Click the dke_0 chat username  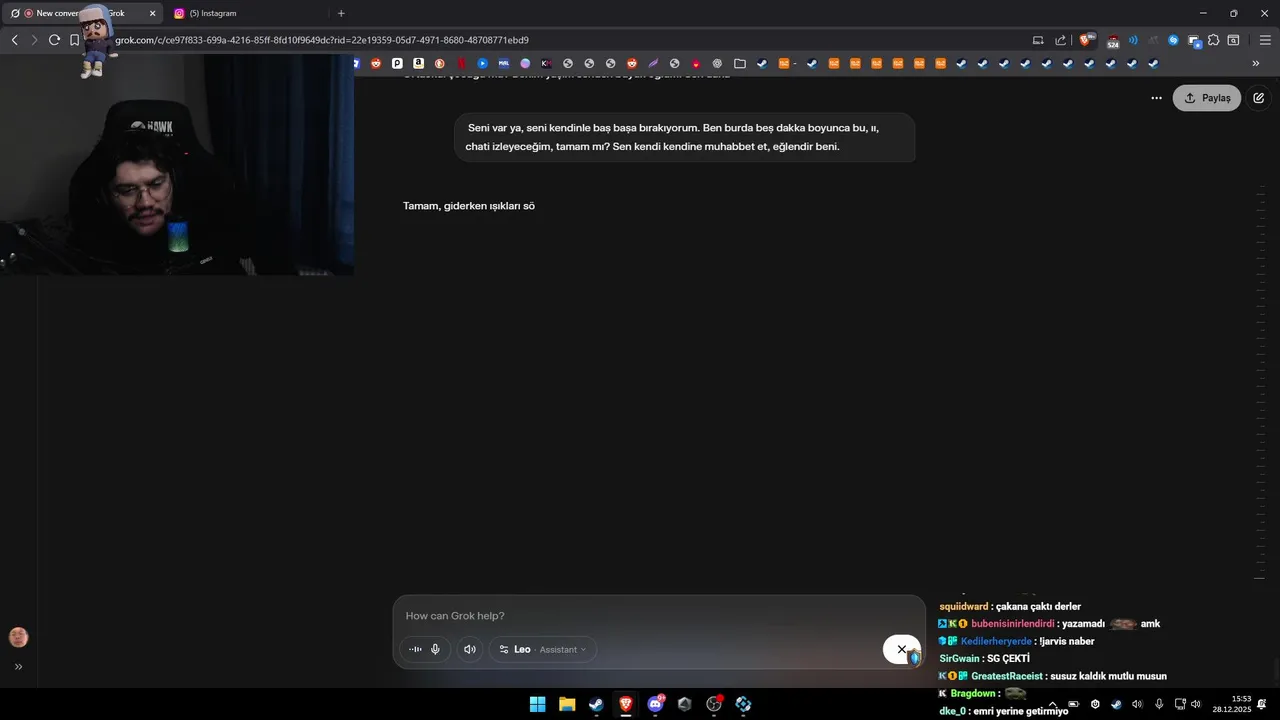[x=953, y=711]
